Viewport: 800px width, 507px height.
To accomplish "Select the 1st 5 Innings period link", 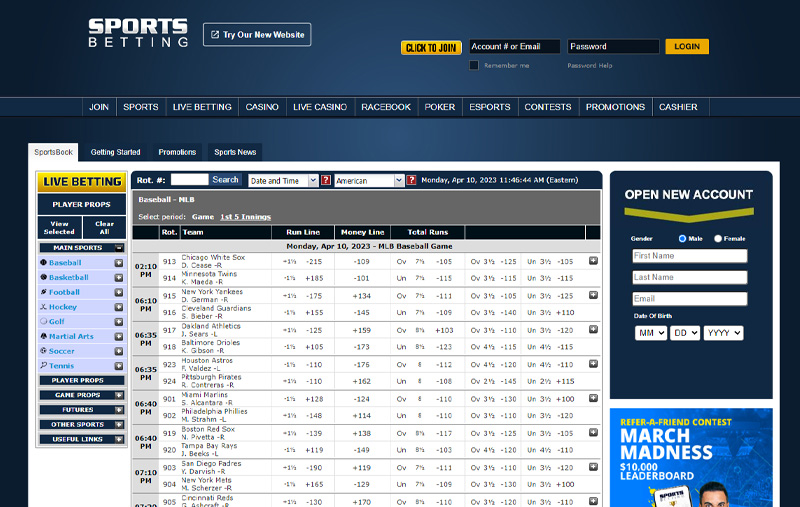I will click(245, 217).
